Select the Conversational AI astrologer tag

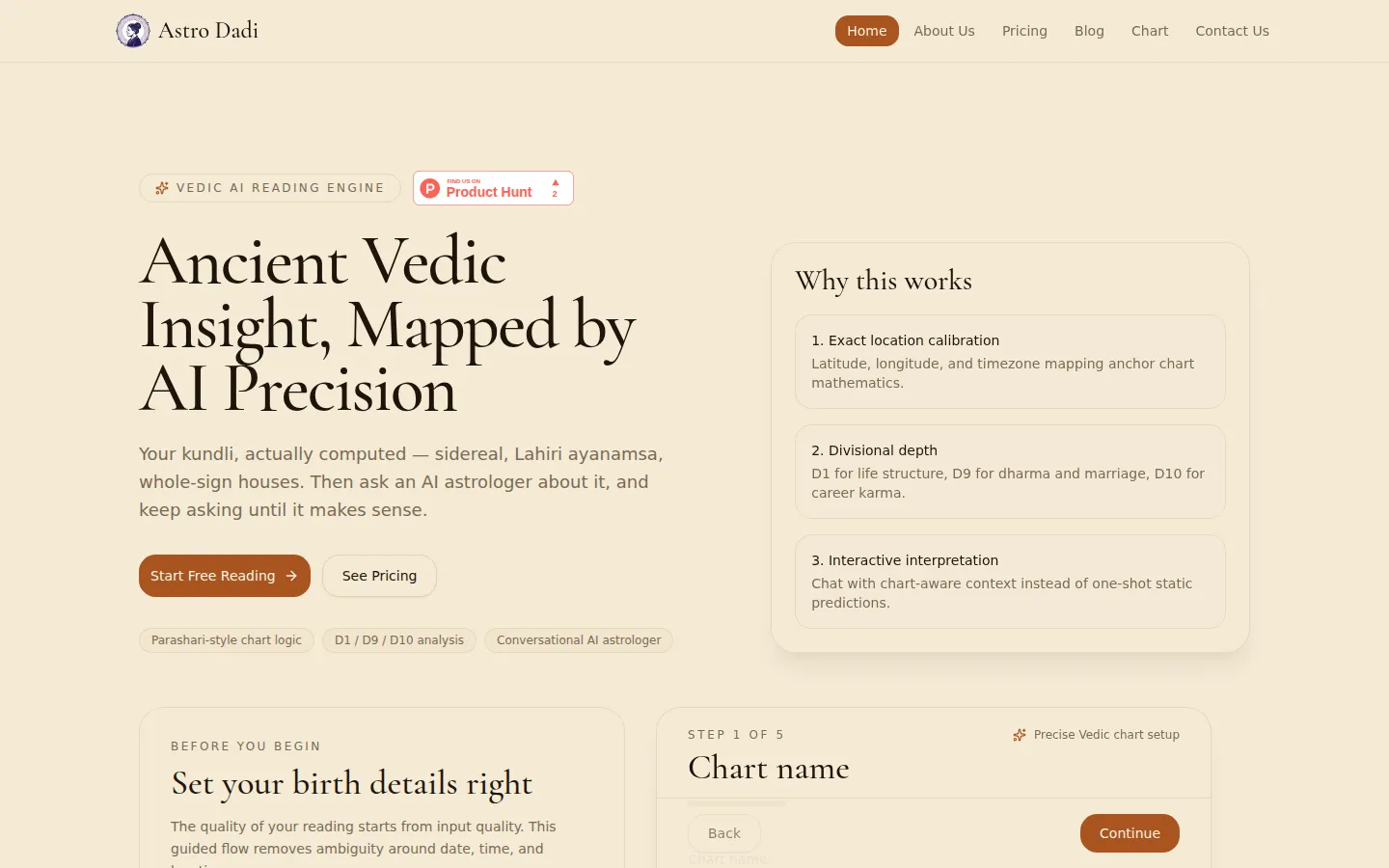[579, 640]
